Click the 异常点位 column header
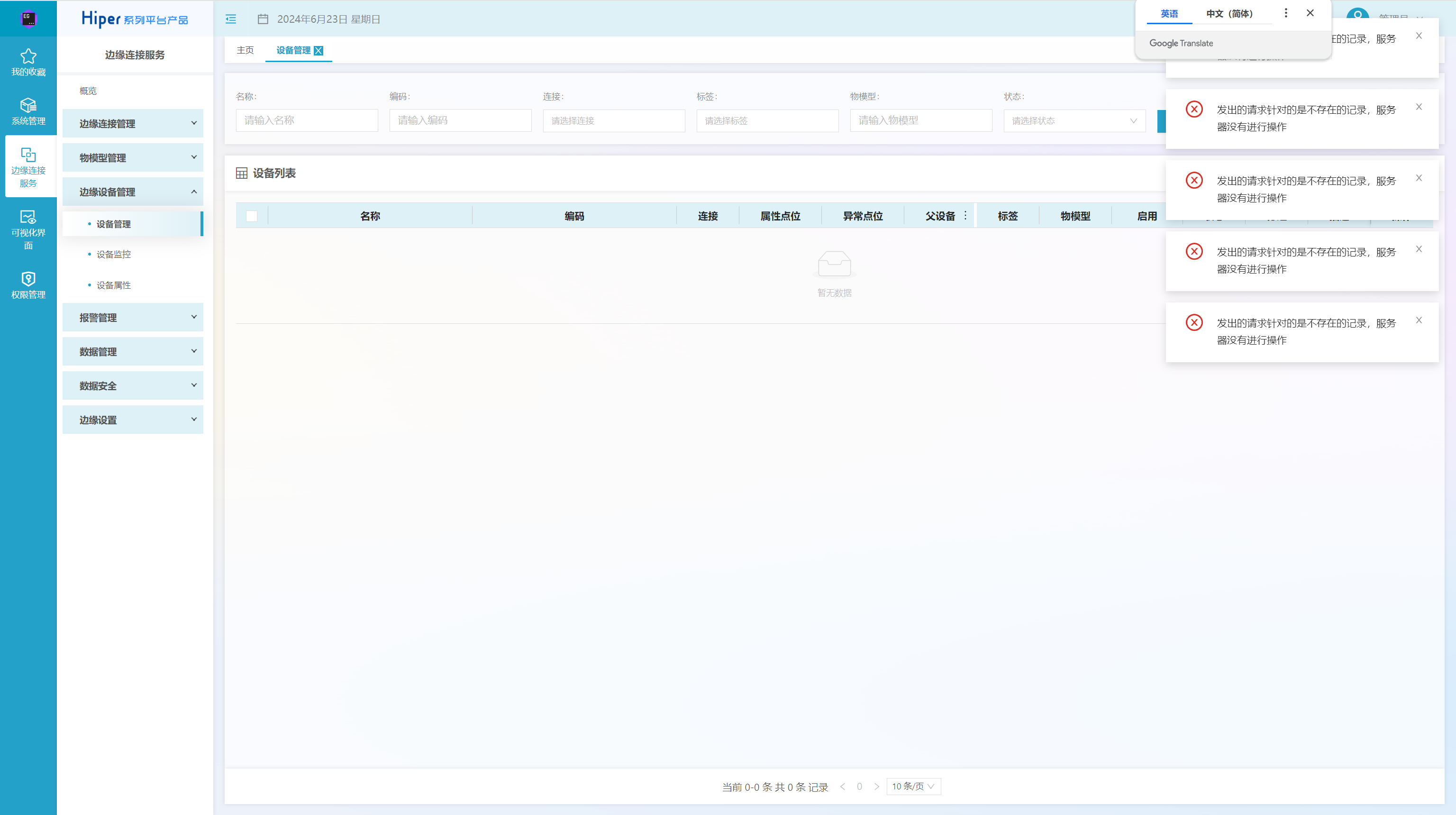Viewport: 1456px width, 815px height. click(863, 216)
